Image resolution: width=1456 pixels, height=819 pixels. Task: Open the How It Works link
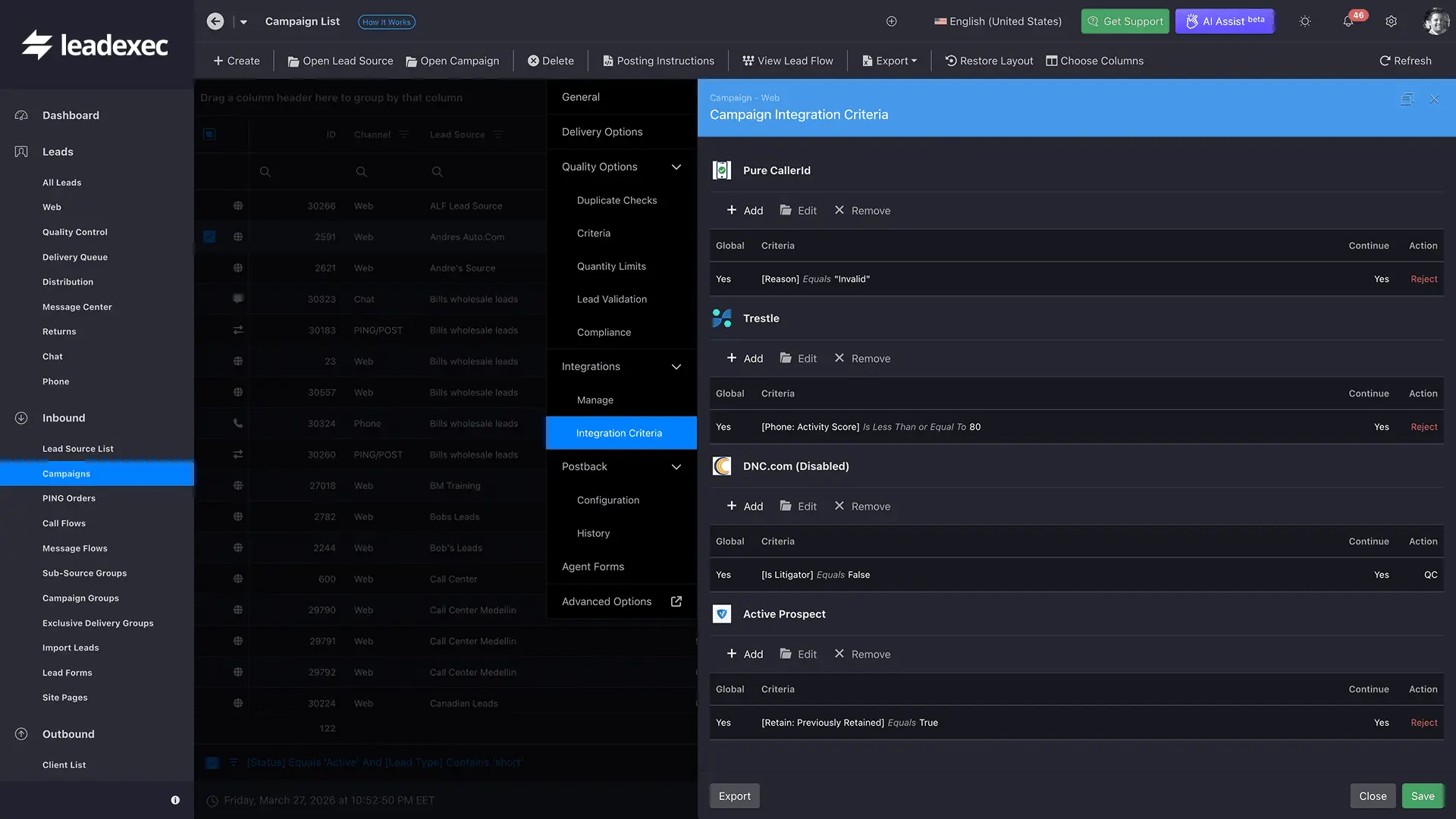pyautogui.click(x=386, y=22)
